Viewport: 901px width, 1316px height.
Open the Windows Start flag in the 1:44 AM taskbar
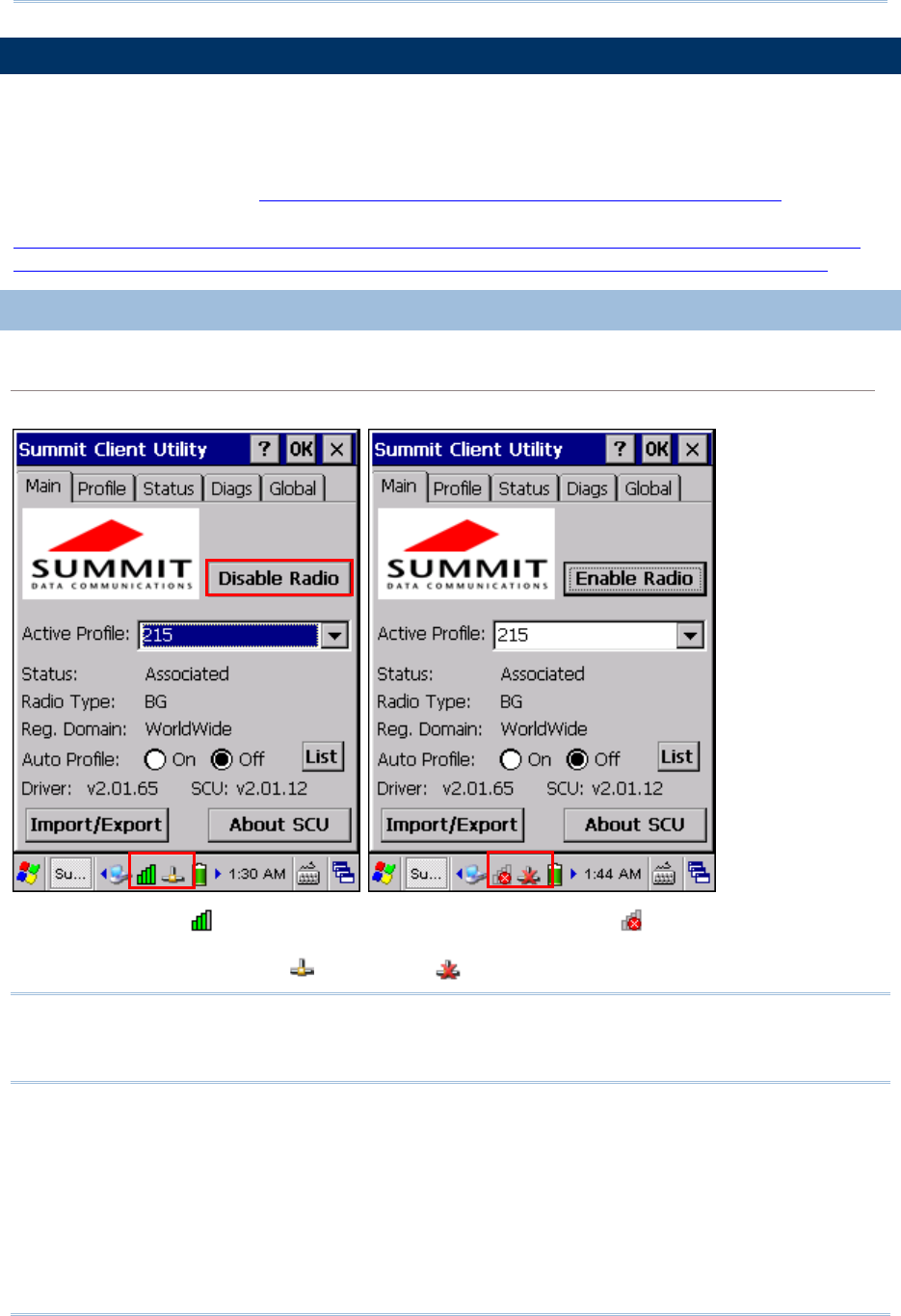tap(384, 874)
